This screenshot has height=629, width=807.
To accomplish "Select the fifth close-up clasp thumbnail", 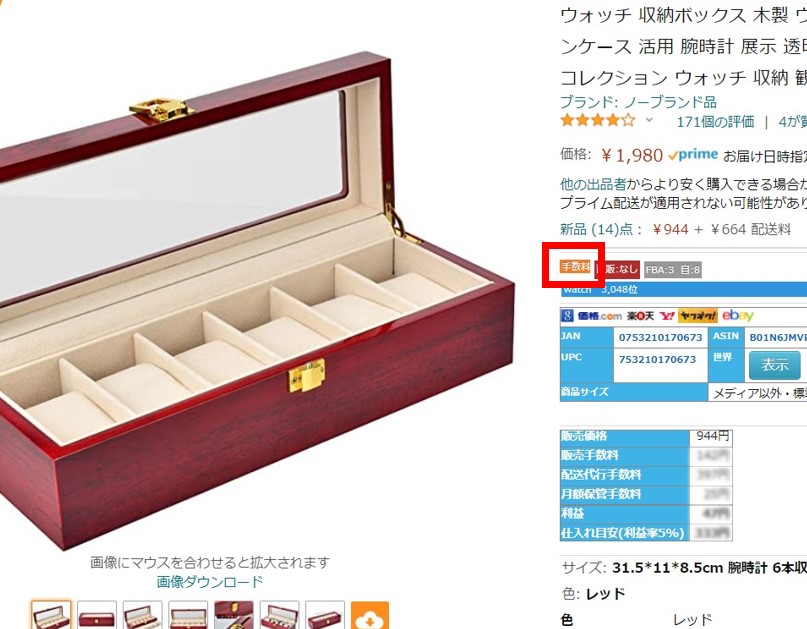I will coord(234,615).
